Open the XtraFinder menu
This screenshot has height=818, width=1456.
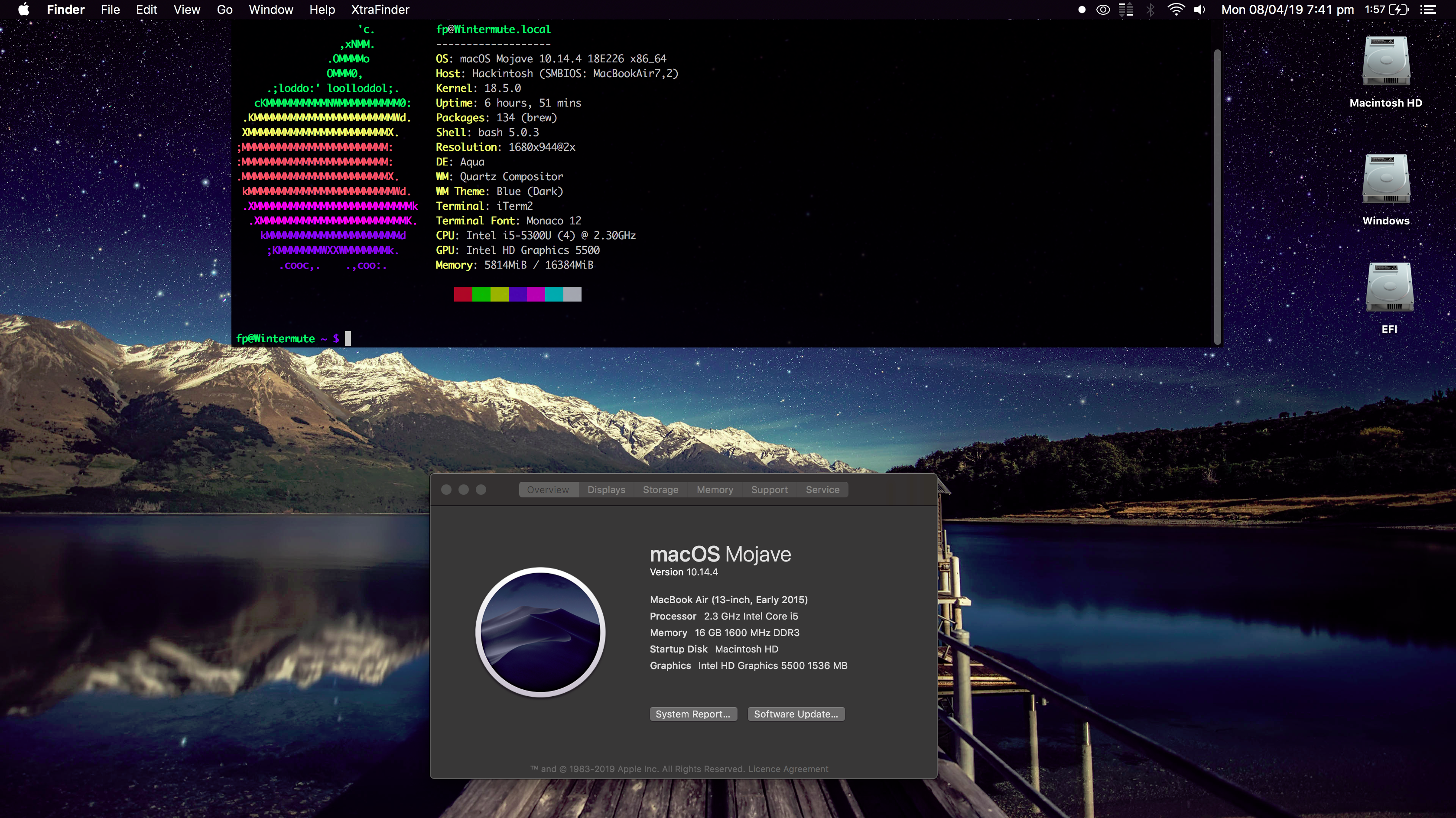click(x=380, y=10)
